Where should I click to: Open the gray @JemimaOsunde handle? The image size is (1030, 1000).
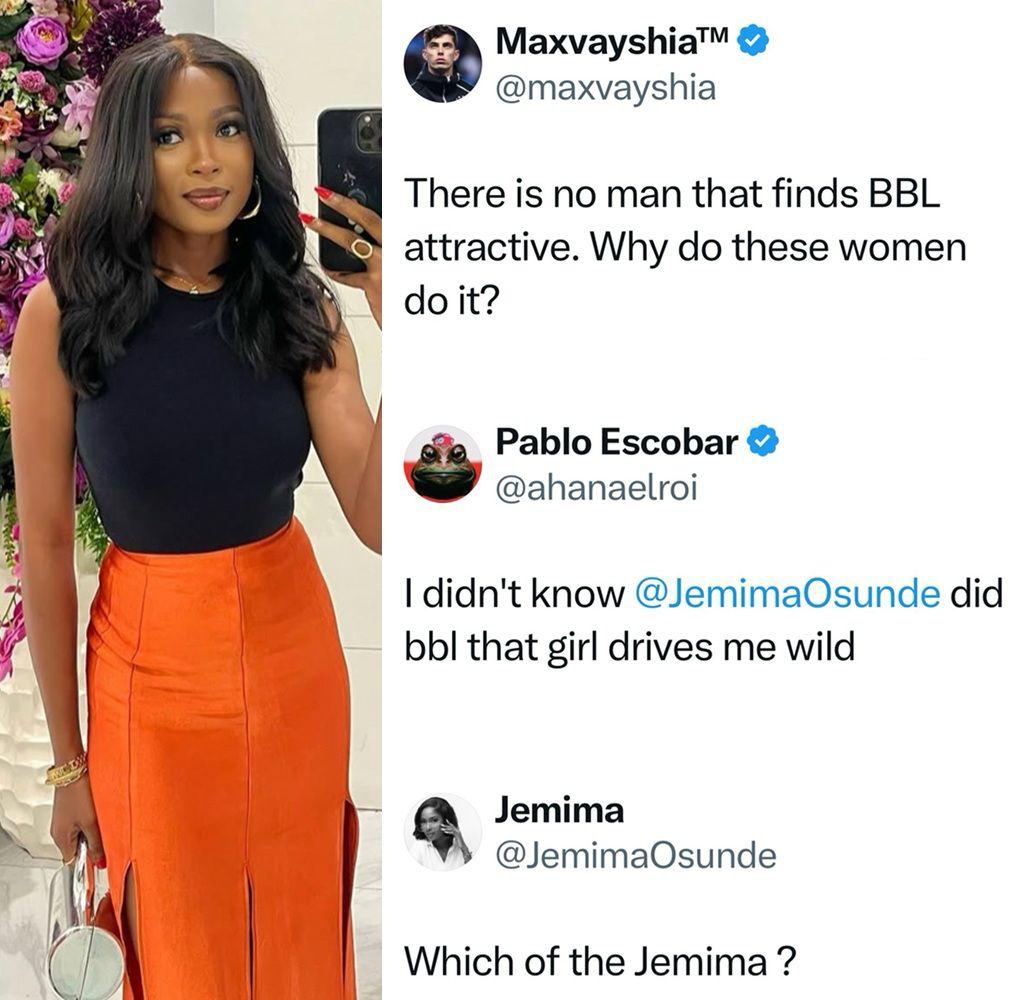click(x=636, y=855)
